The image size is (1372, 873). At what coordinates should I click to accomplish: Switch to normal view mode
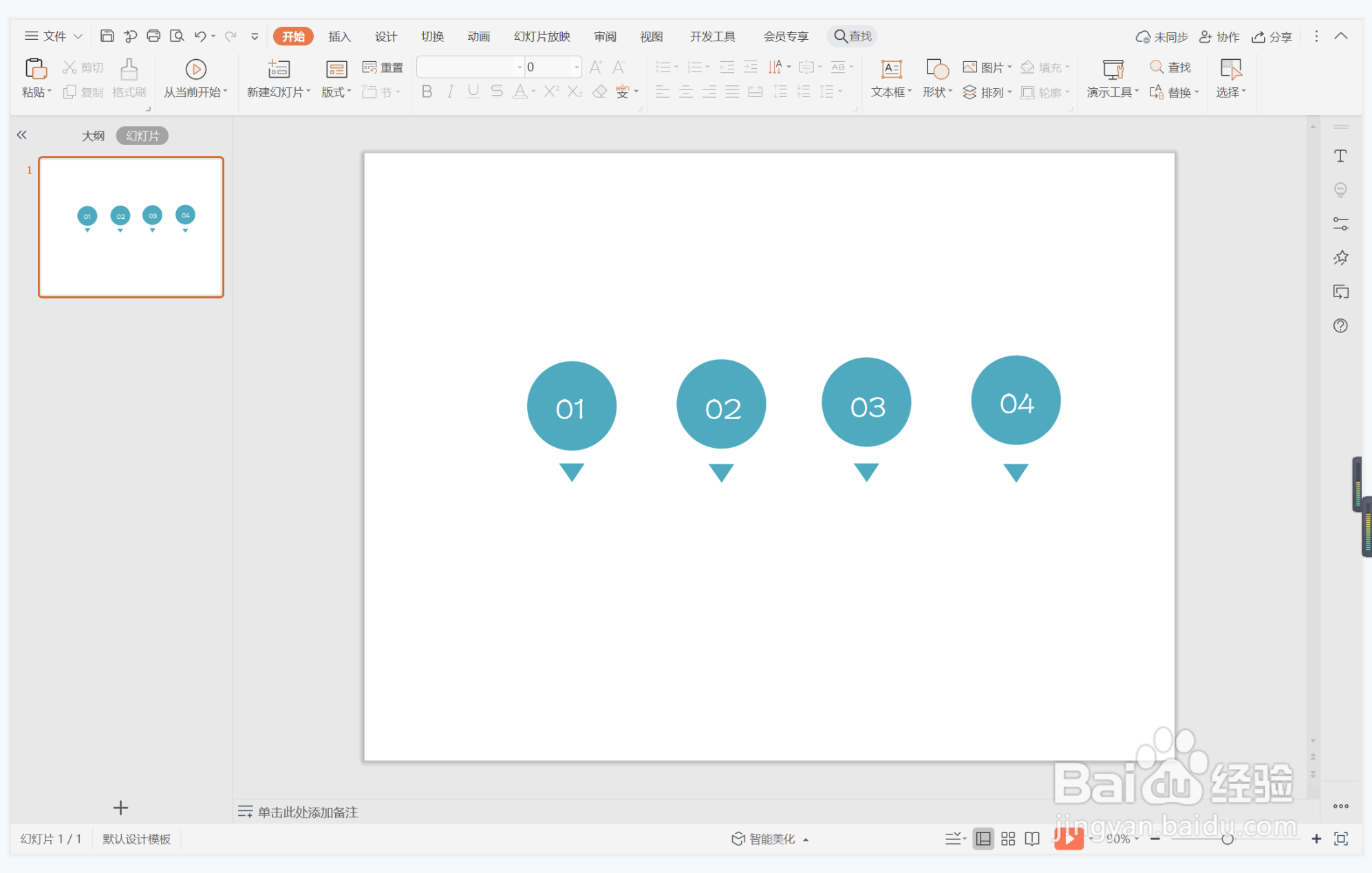coord(983,839)
